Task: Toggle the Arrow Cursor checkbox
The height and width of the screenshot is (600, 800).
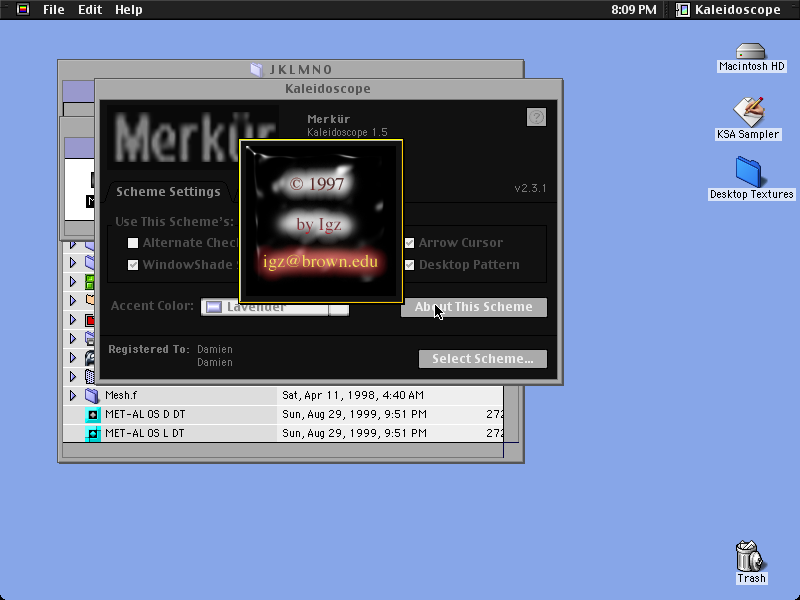Action: [x=409, y=243]
